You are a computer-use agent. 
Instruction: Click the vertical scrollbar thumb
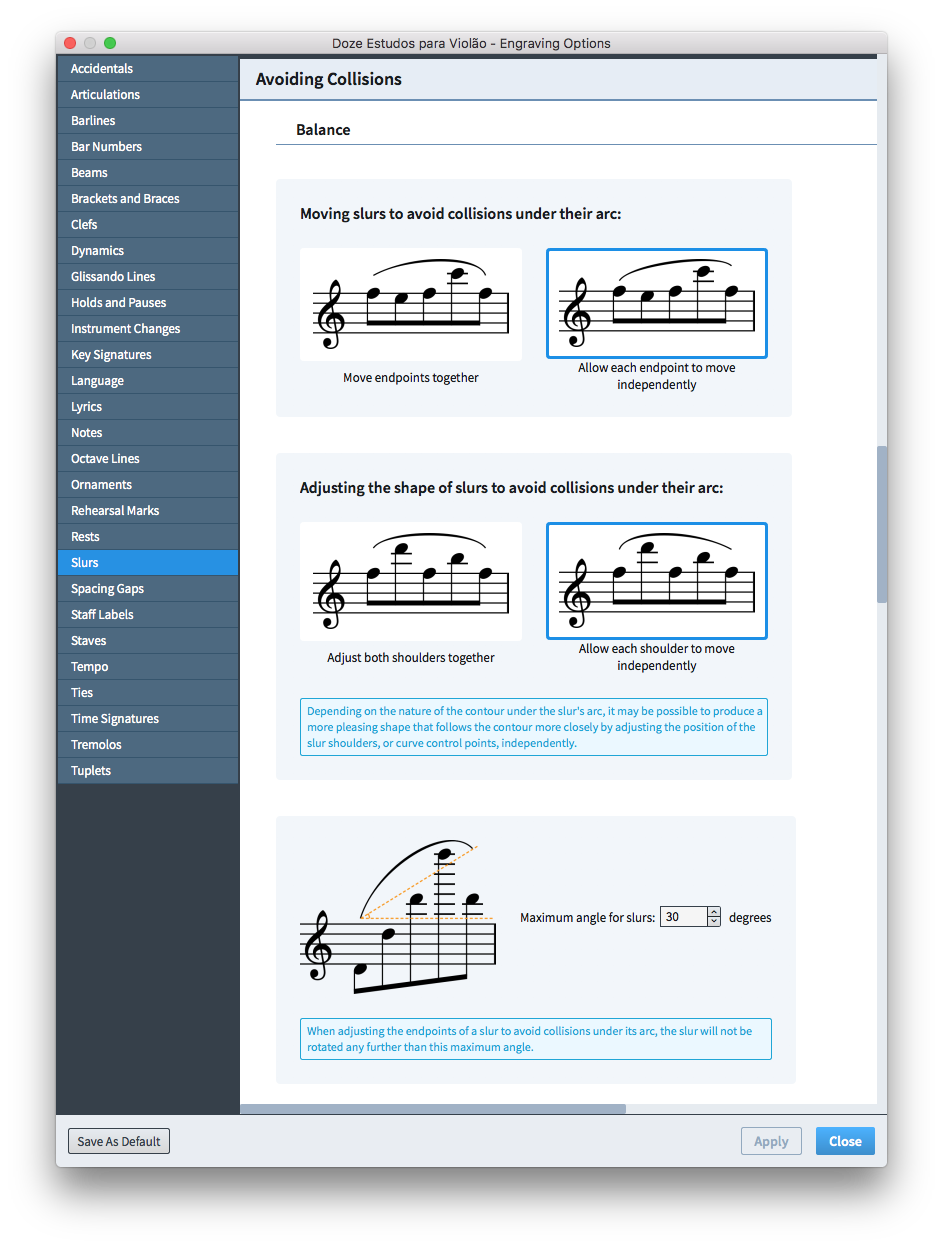click(881, 524)
